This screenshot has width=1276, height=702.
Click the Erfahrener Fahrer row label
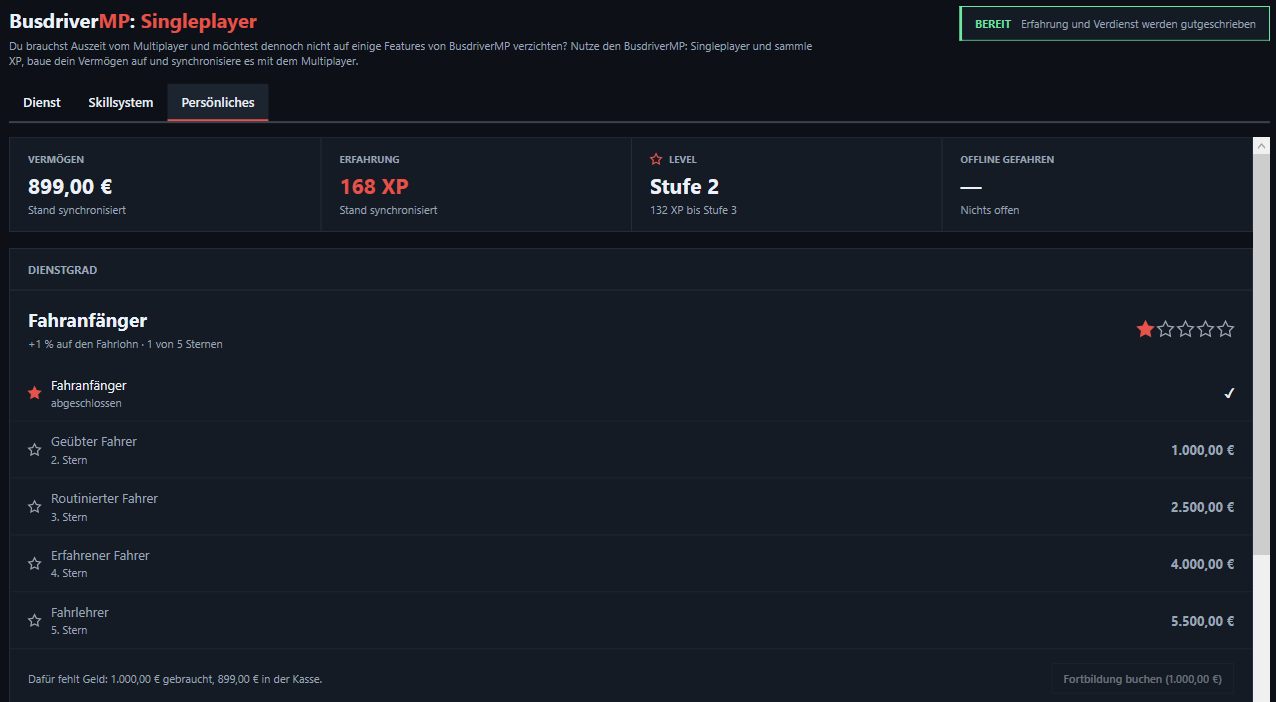tap(100, 555)
